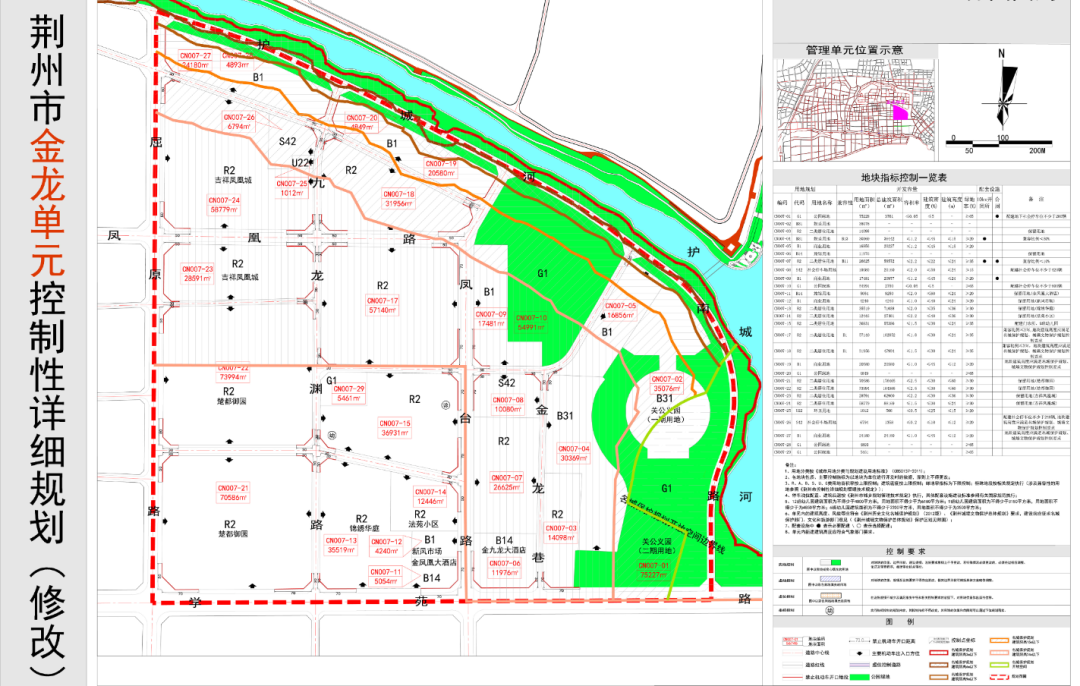Screen dimensions: 1080x686
Task: Select parcel label CN007-22 73994㎡
Action: tap(233, 372)
